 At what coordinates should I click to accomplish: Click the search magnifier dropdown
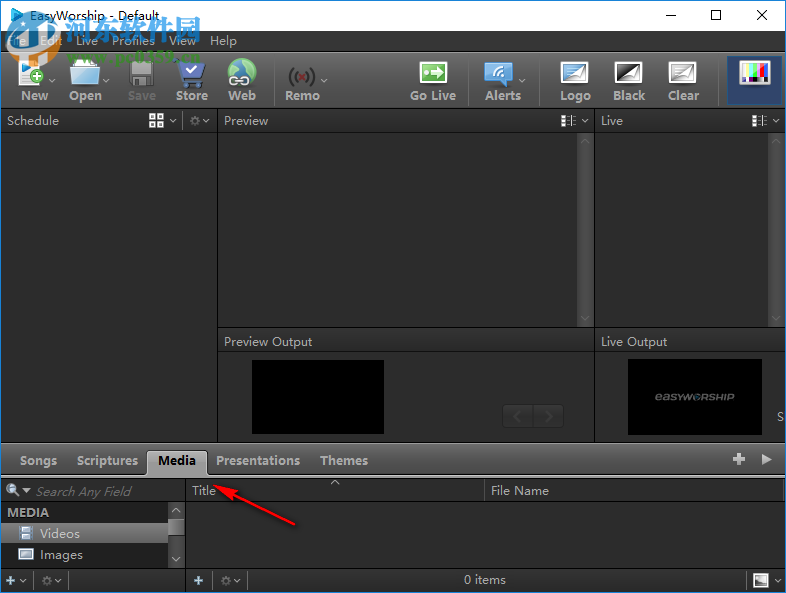pos(18,490)
